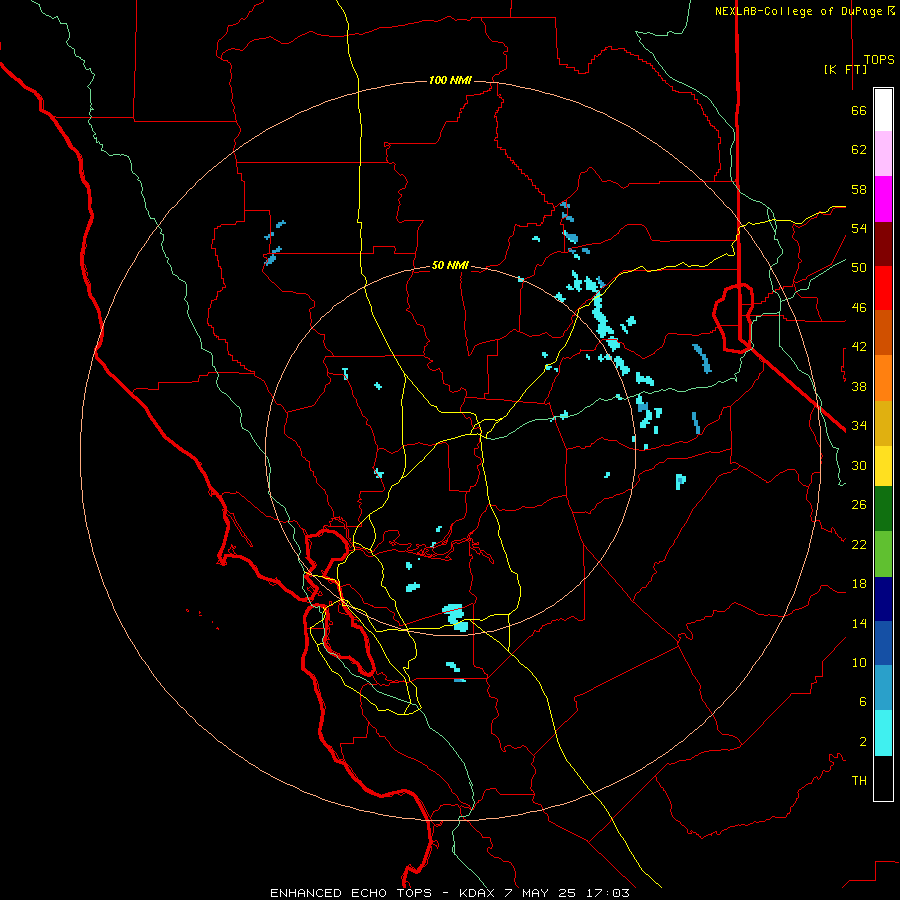Pick the bright orange legend swatch

point(883,378)
